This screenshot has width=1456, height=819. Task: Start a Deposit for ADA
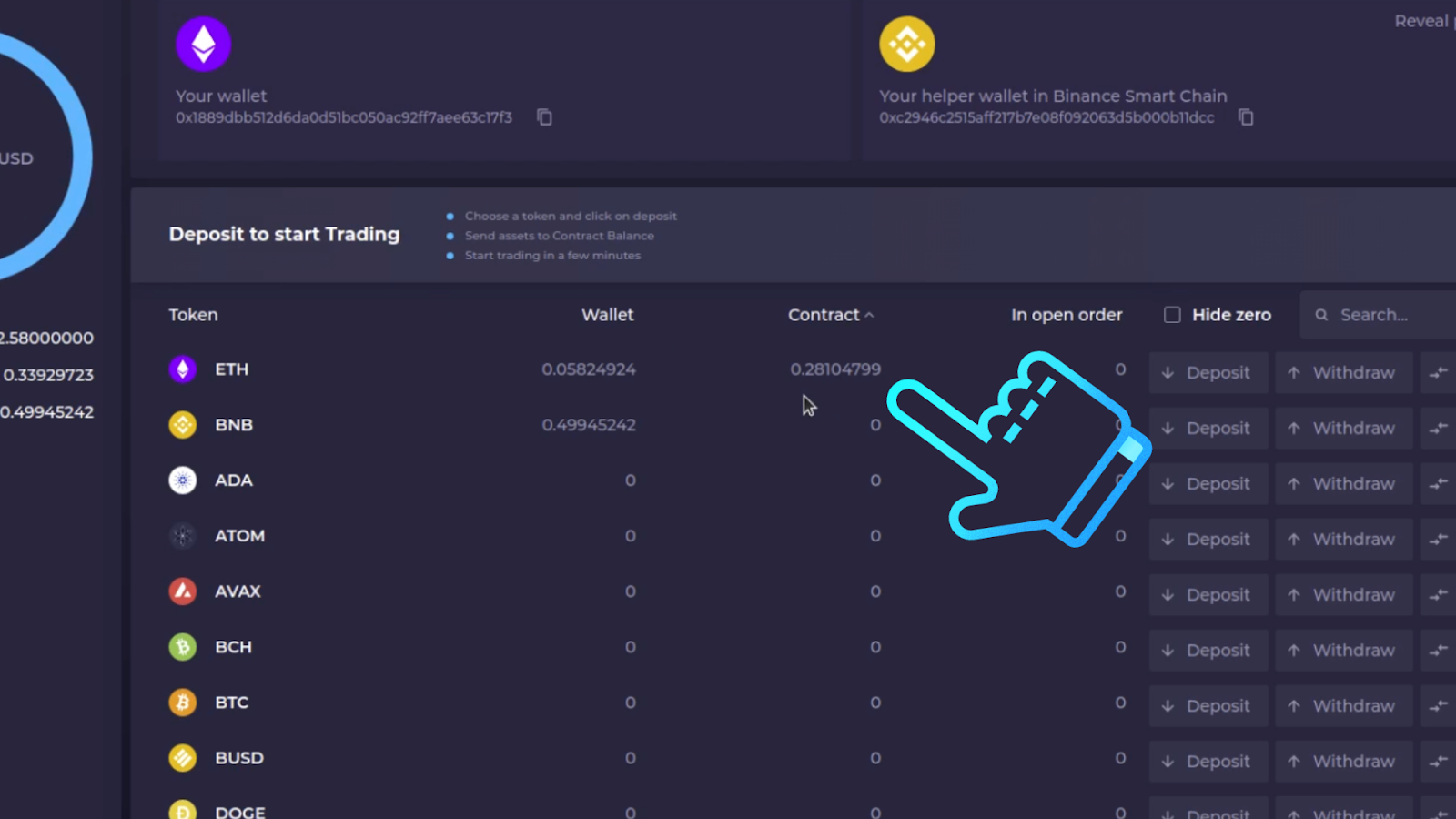point(1208,483)
